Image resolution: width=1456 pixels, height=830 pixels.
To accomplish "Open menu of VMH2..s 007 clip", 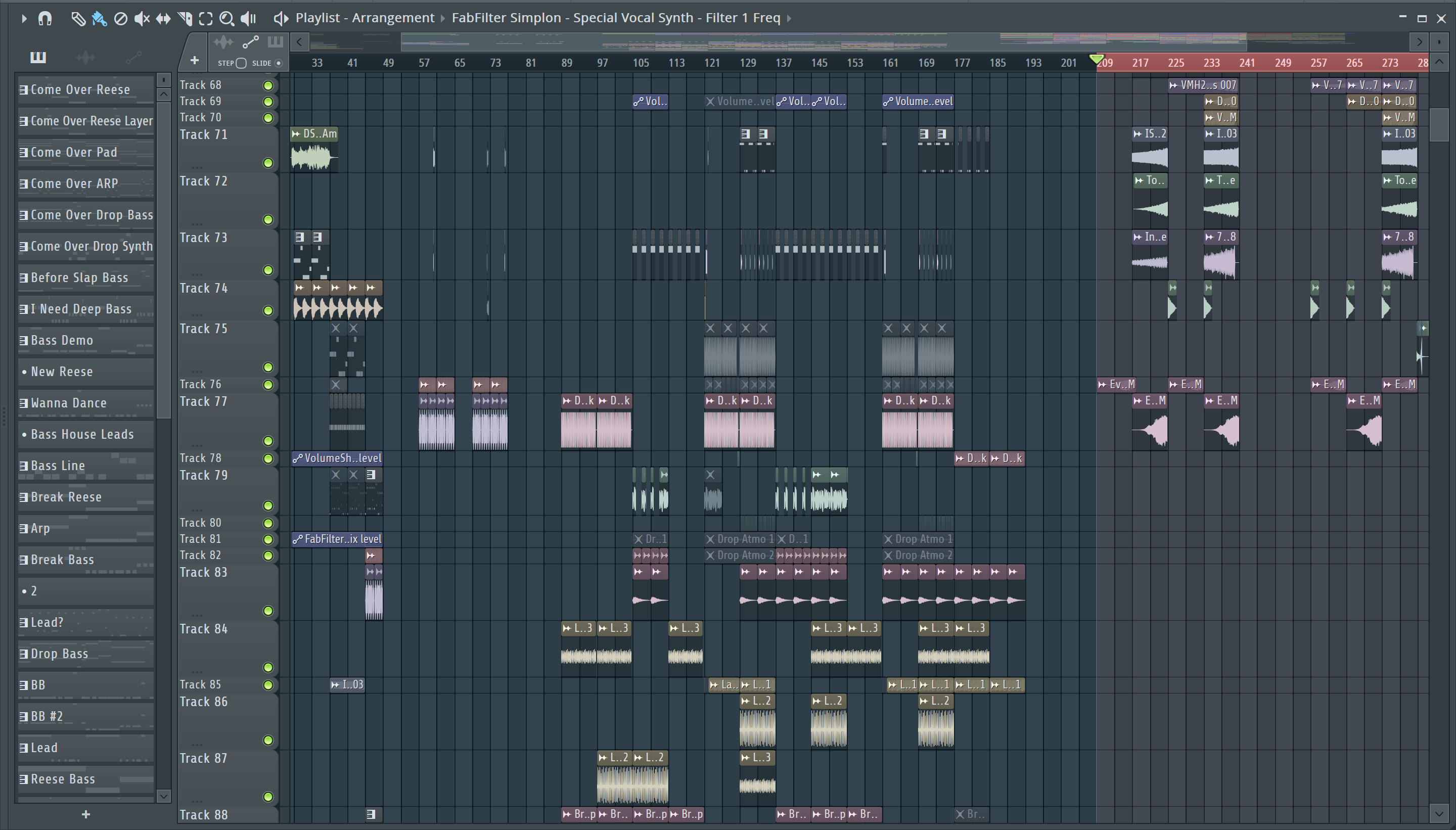I will click(x=1173, y=85).
